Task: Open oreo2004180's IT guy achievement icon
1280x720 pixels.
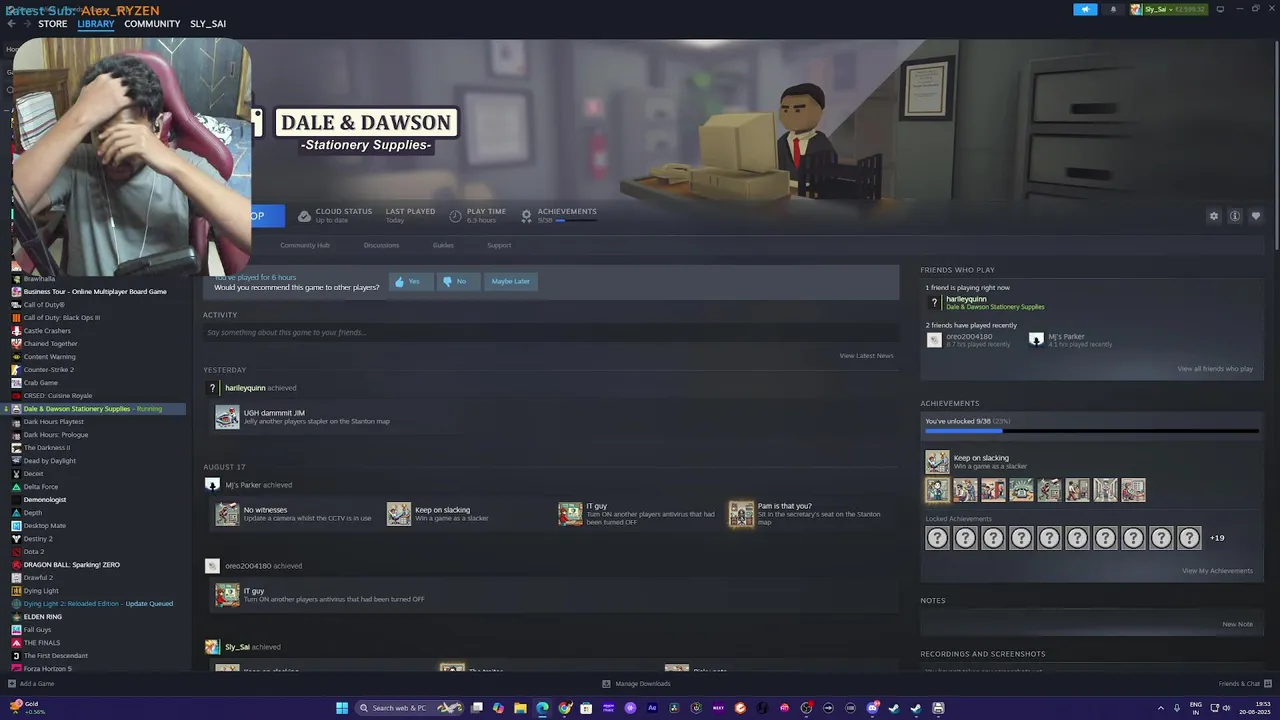Action: pos(227,595)
